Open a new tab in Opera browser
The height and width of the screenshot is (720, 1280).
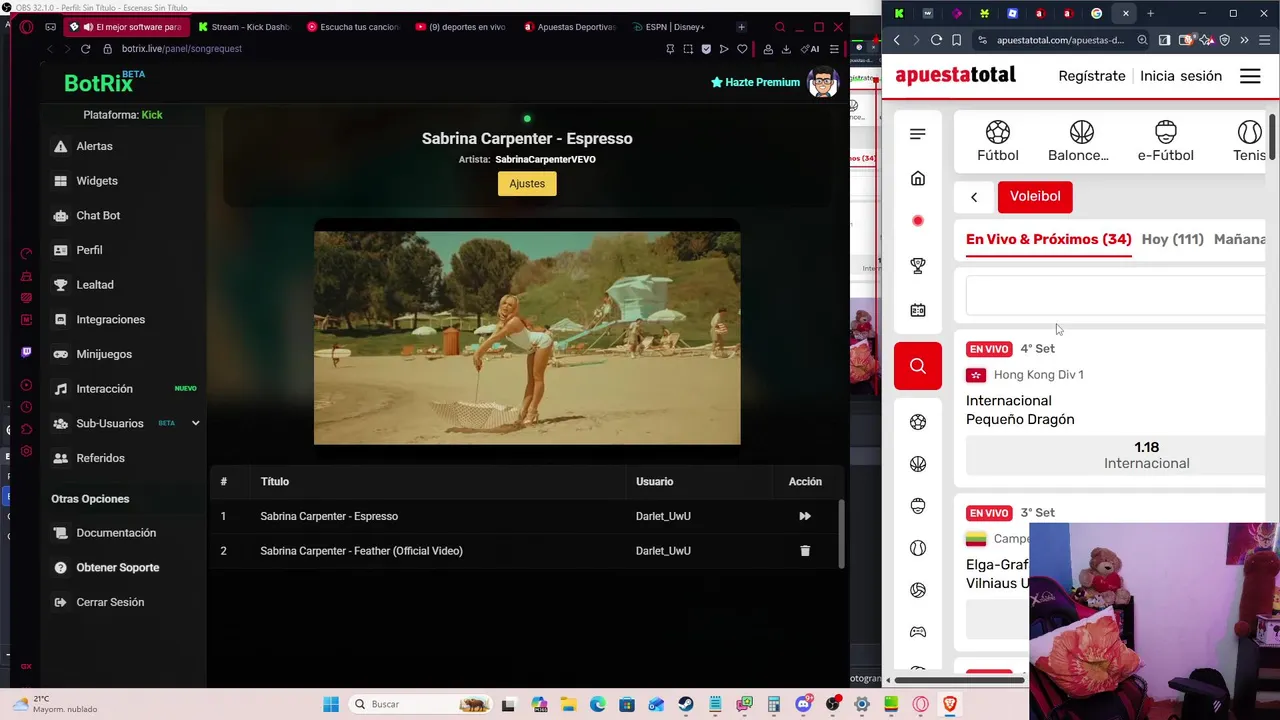741,27
